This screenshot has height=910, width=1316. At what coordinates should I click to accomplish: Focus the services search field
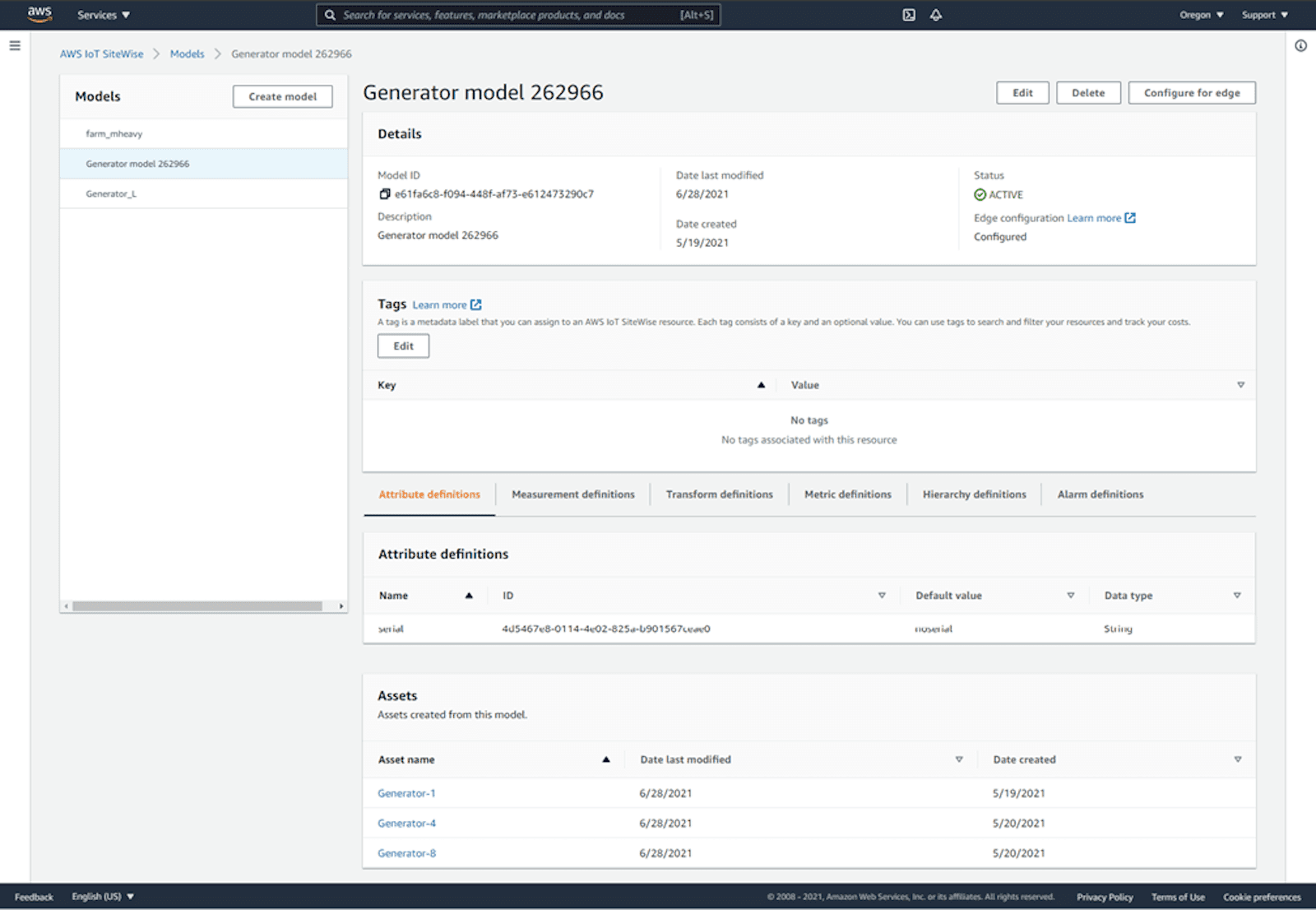(518, 15)
